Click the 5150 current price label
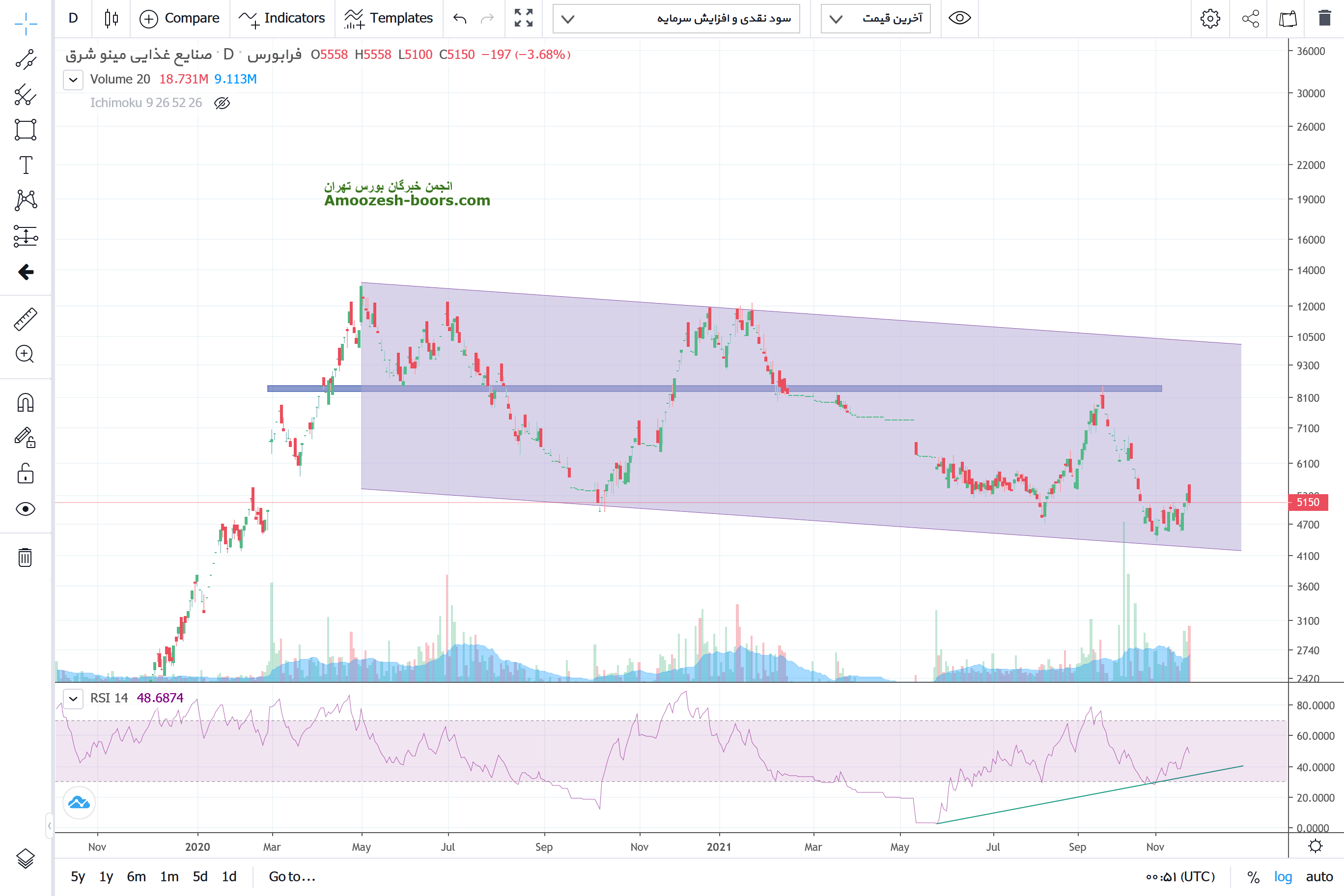This screenshot has height=896, width=1344. 1308,503
